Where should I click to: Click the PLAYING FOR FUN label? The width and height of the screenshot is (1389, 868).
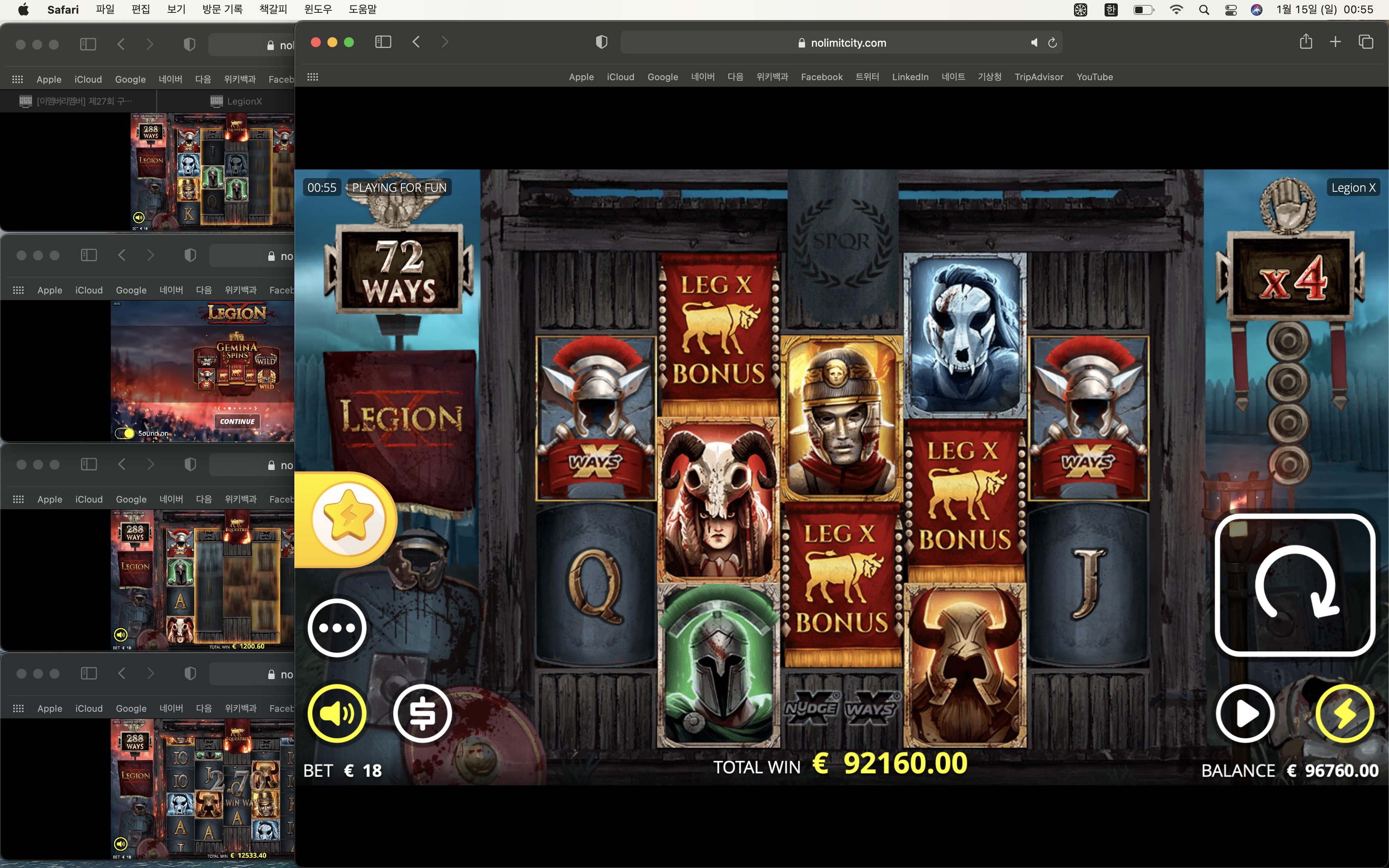(399, 188)
